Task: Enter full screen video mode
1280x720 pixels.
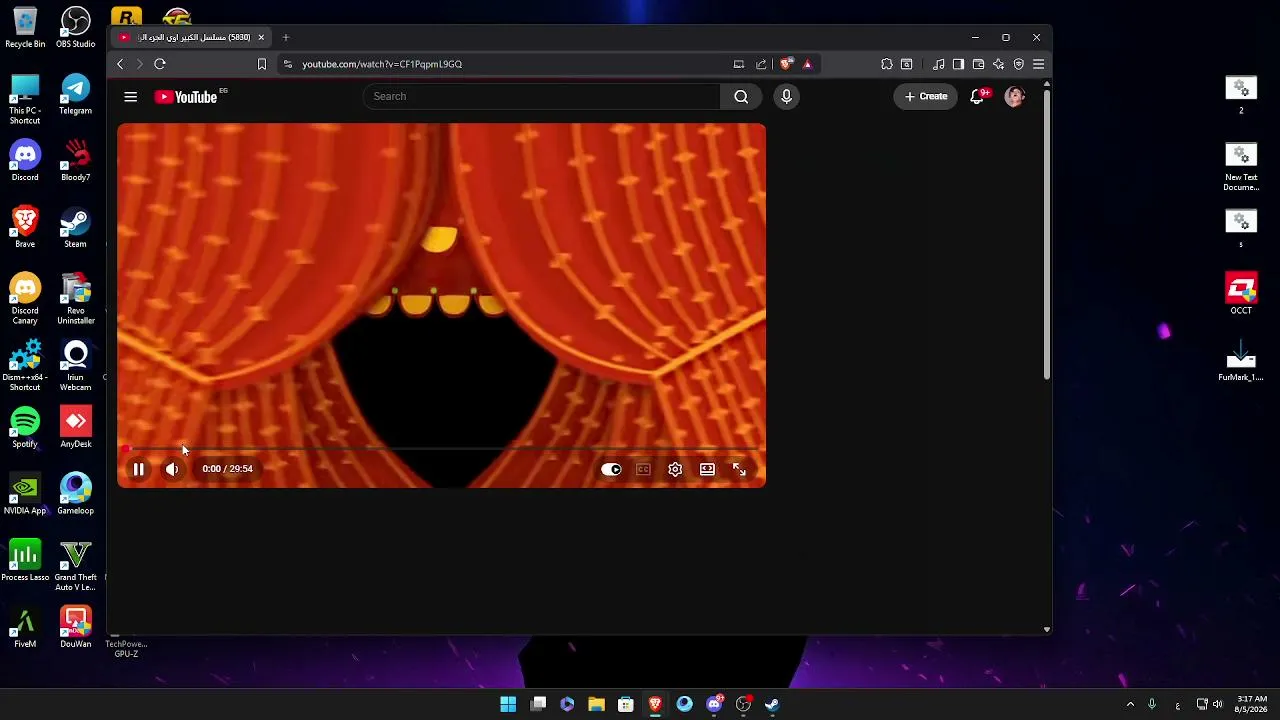Action: tap(739, 469)
